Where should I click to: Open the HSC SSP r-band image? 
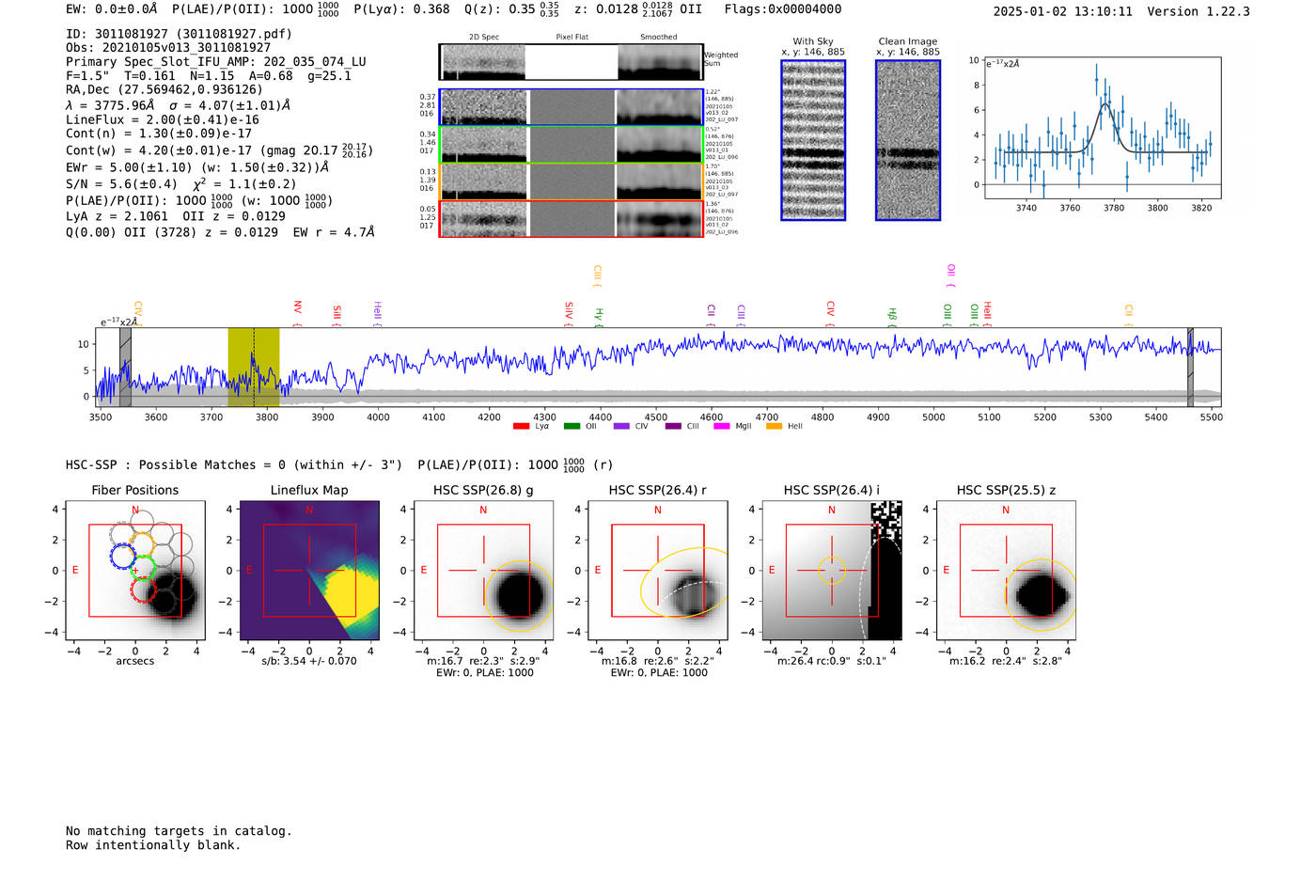(x=658, y=571)
